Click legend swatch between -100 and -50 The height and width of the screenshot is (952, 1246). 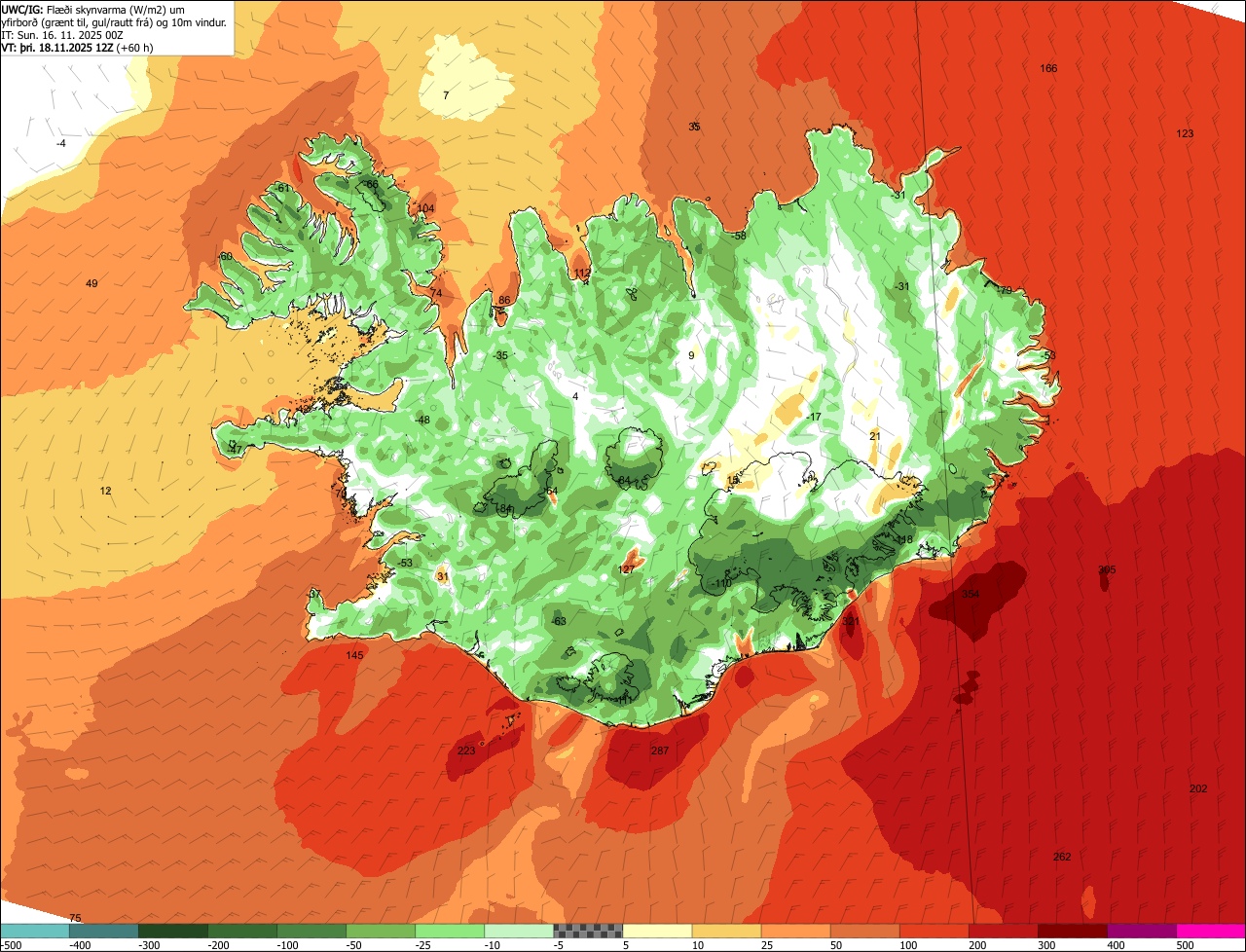click(x=311, y=931)
